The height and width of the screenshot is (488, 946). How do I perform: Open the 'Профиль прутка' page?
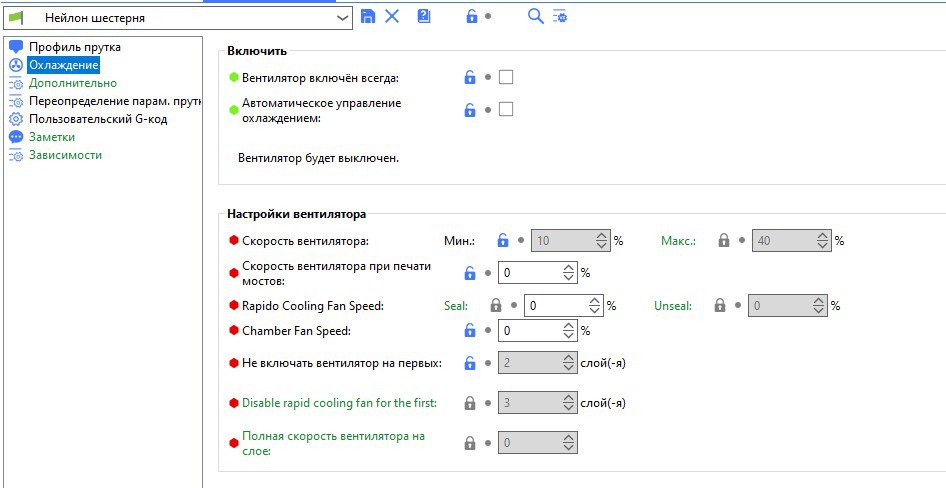click(x=75, y=47)
